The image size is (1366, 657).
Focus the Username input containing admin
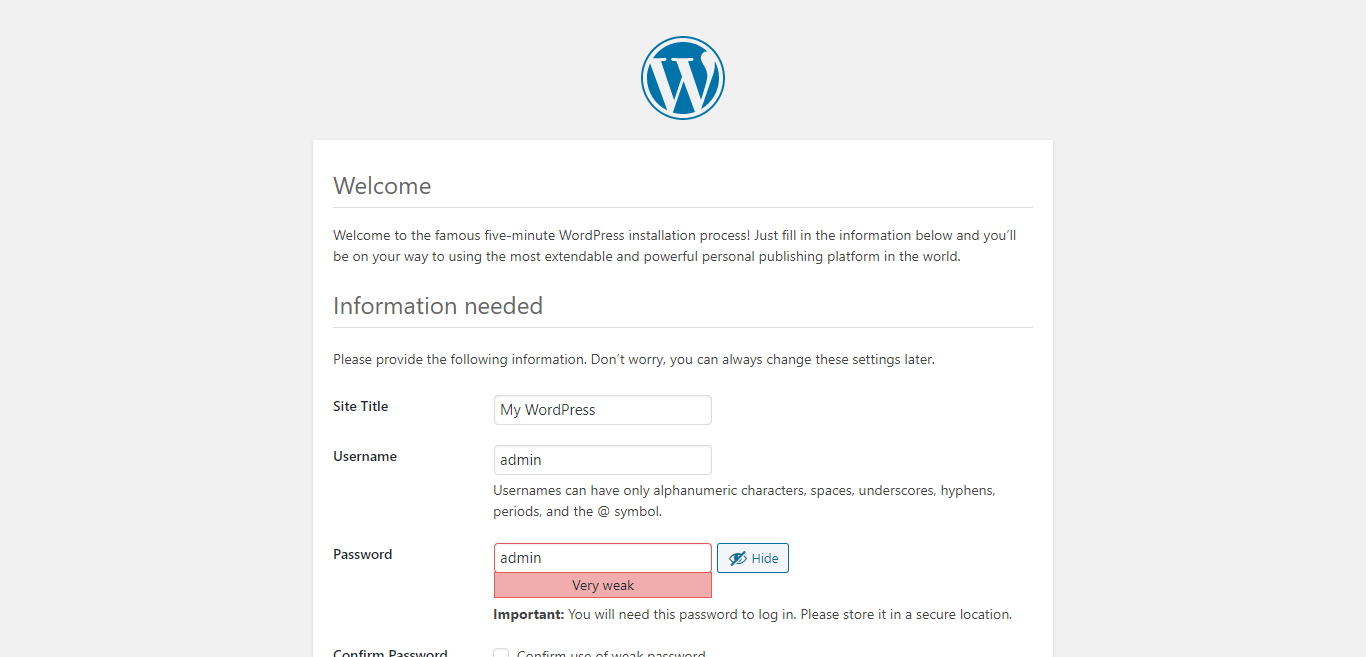(x=603, y=460)
